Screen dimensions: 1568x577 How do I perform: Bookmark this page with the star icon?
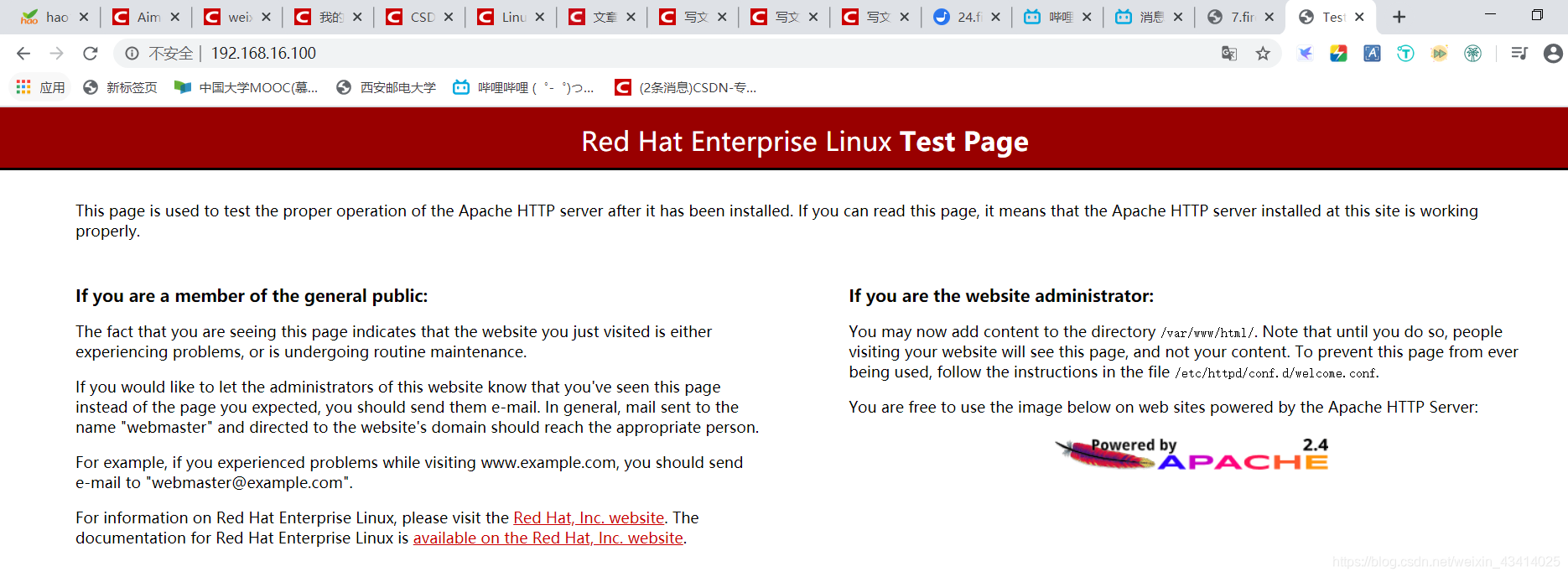[1263, 54]
